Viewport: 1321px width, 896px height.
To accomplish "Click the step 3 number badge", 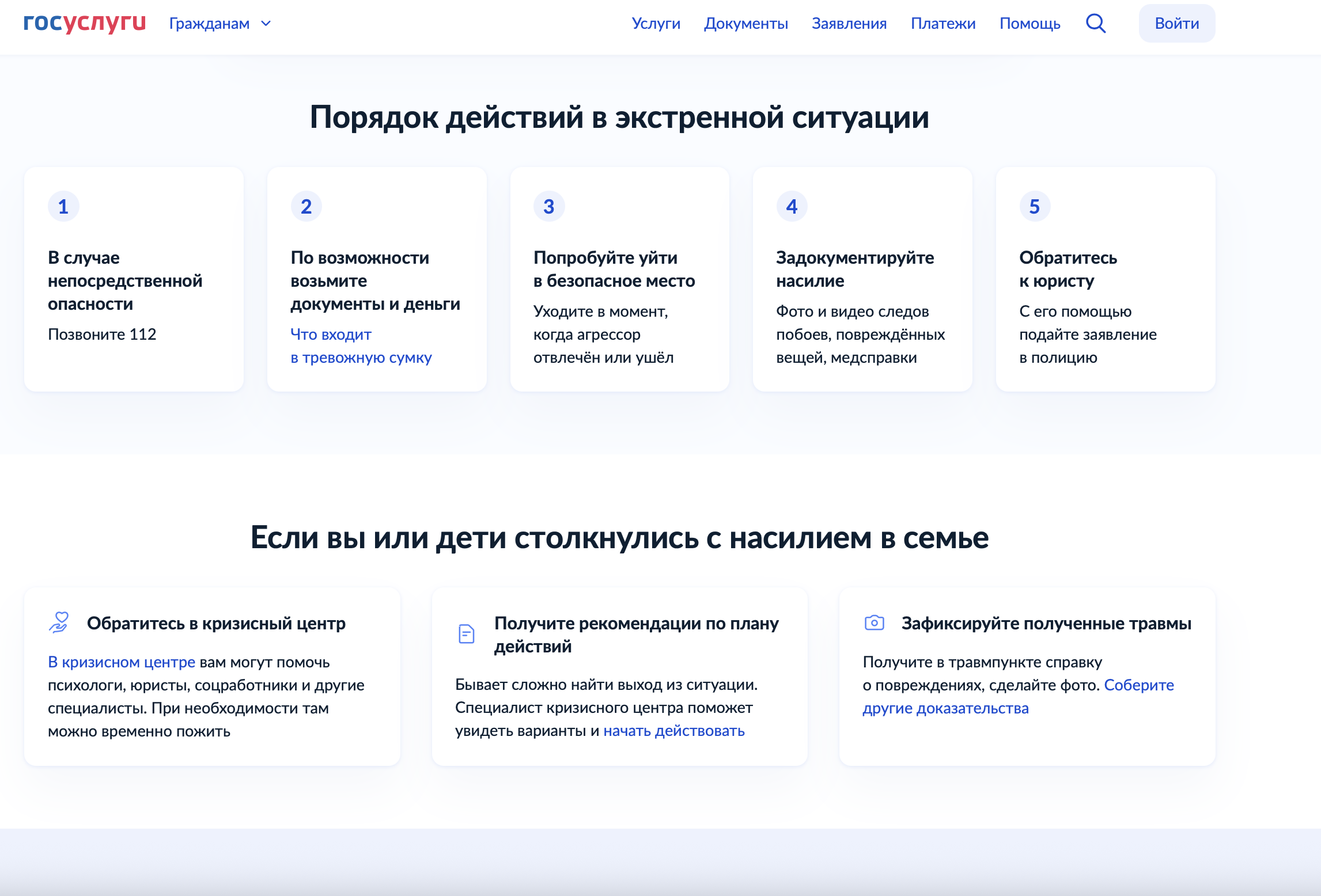I will pyautogui.click(x=549, y=207).
